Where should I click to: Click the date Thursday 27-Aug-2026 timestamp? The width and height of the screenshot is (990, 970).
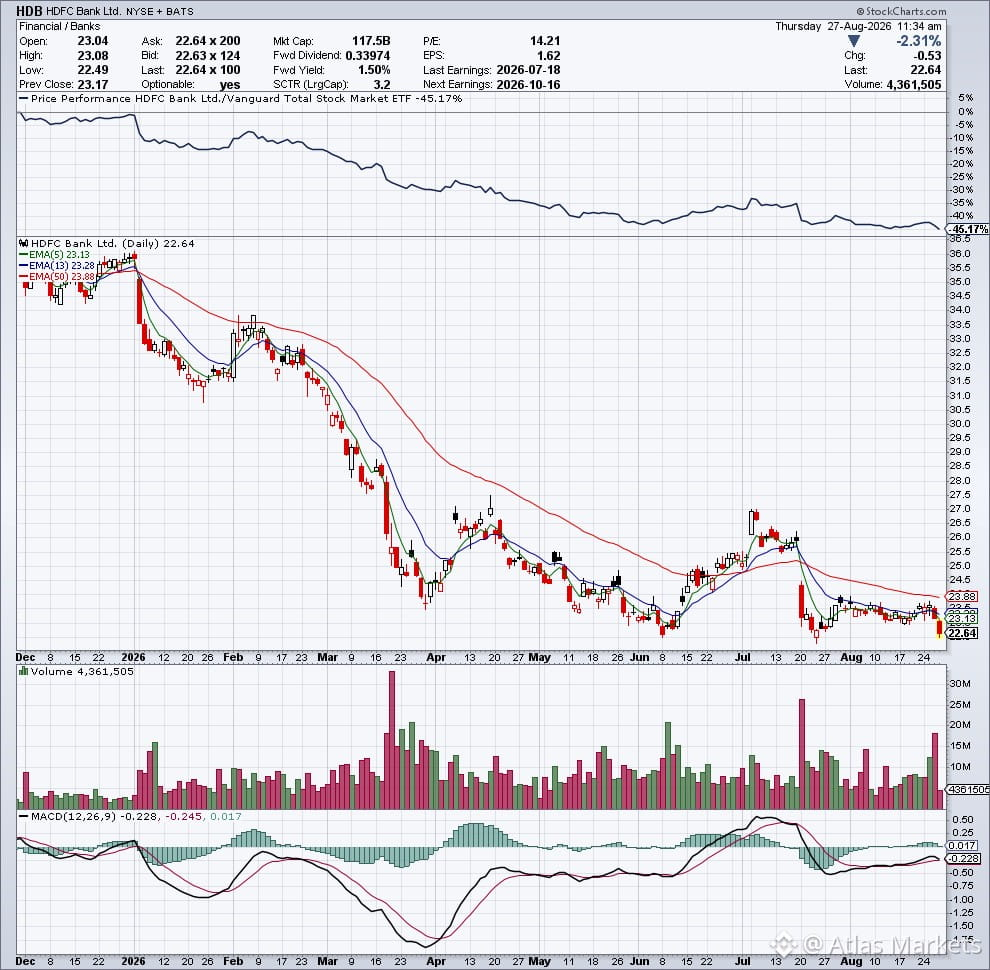[858, 26]
